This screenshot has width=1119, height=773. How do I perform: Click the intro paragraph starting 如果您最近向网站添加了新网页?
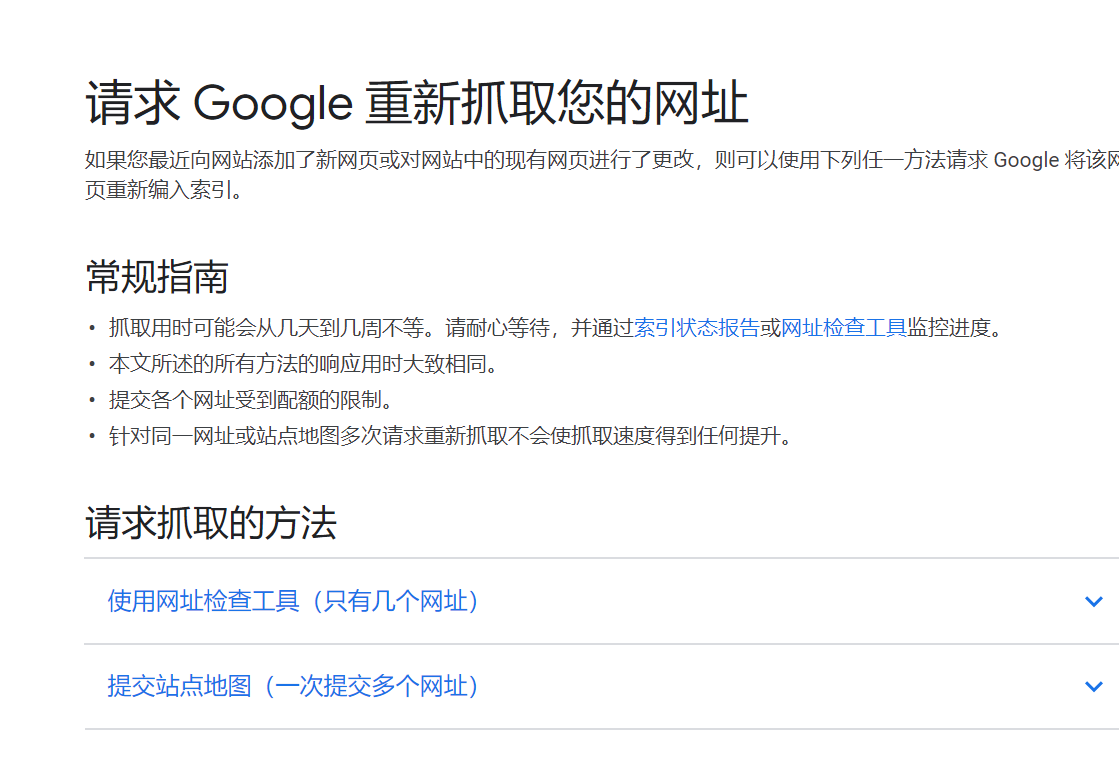(602, 174)
